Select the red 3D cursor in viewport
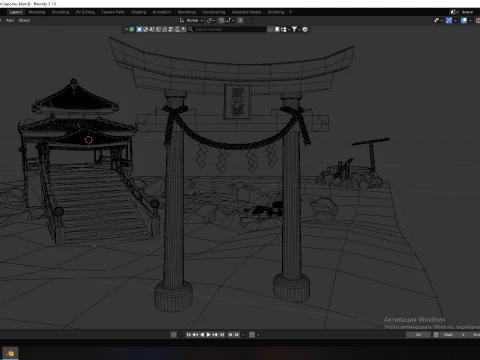The image size is (480, 360). click(x=88, y=140)
